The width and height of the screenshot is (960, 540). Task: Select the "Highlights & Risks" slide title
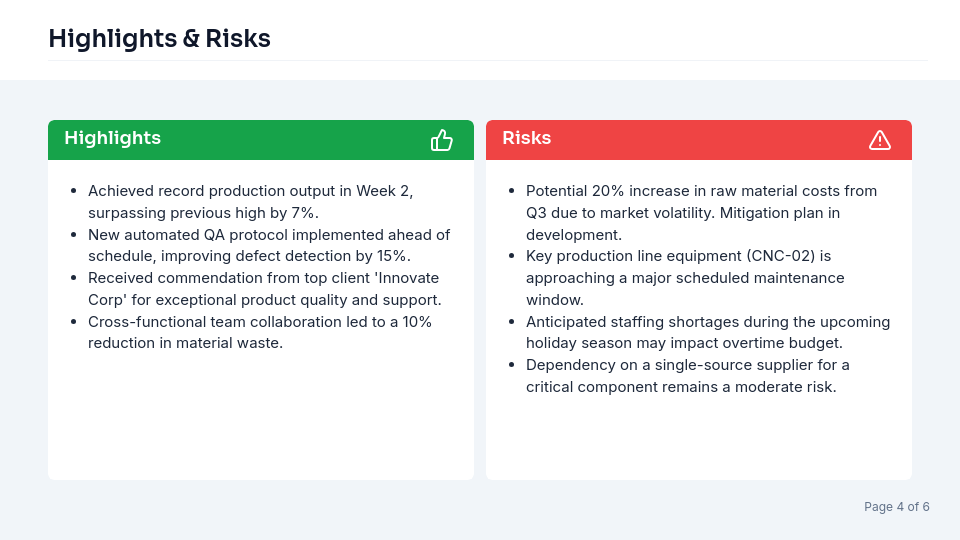point(159,39)
